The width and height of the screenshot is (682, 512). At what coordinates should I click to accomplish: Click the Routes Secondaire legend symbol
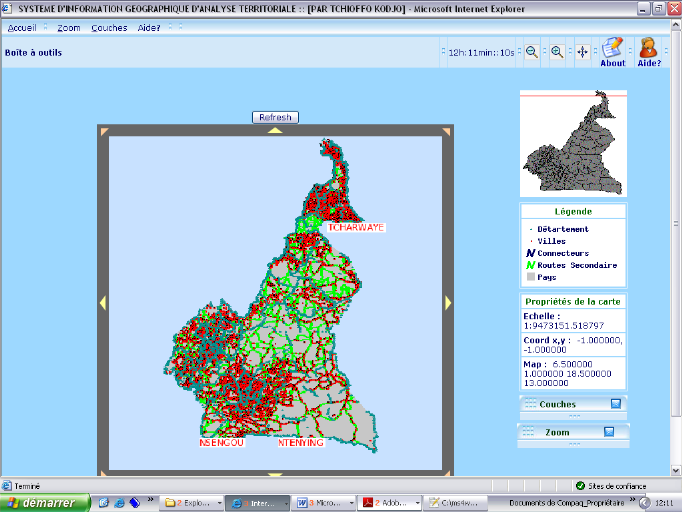coord(531,265)
